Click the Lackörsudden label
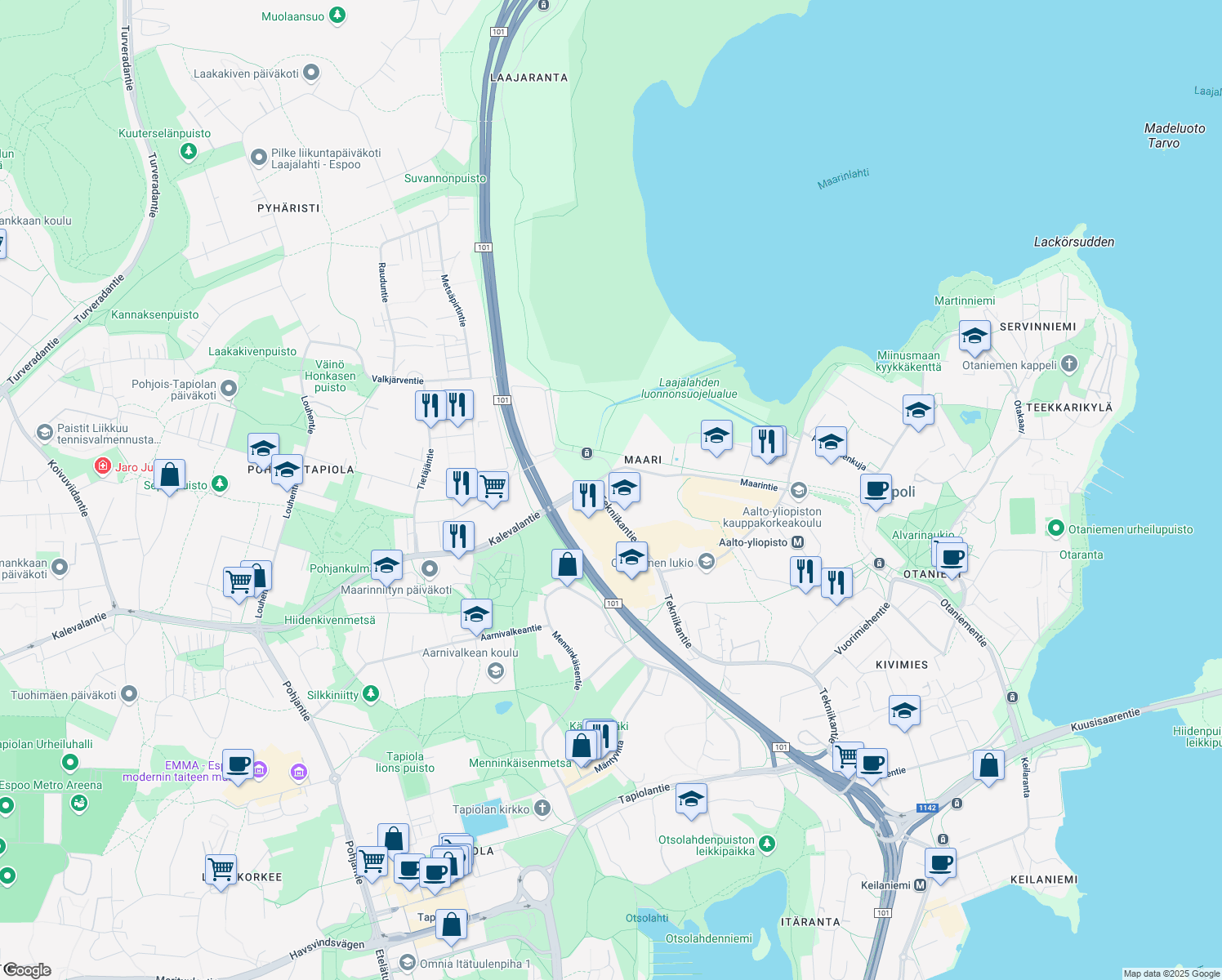The height and width of the screenshot is (980, 1222). pos(1073,242)
